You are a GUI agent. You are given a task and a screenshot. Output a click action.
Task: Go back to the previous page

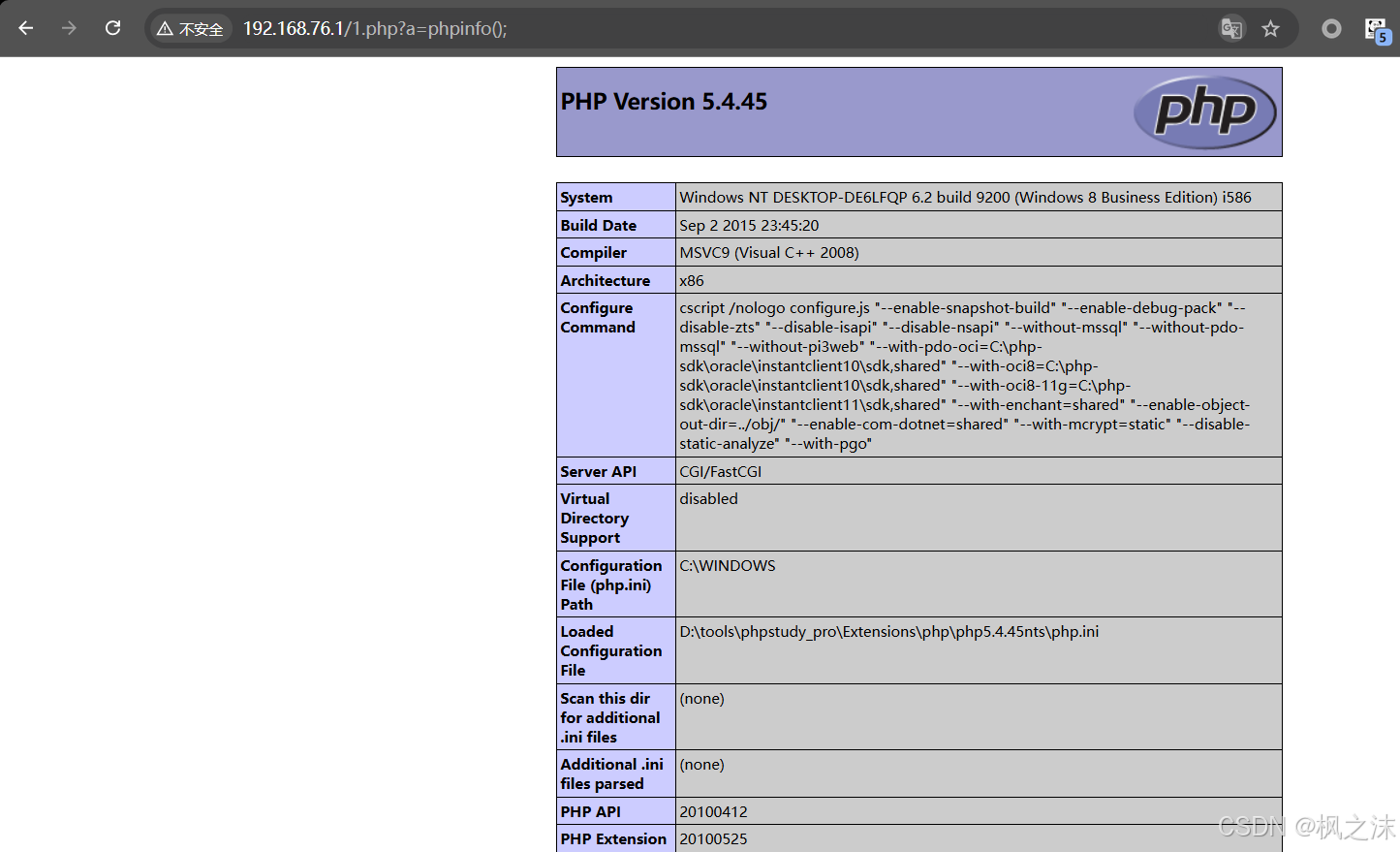[x=26, y=28]
